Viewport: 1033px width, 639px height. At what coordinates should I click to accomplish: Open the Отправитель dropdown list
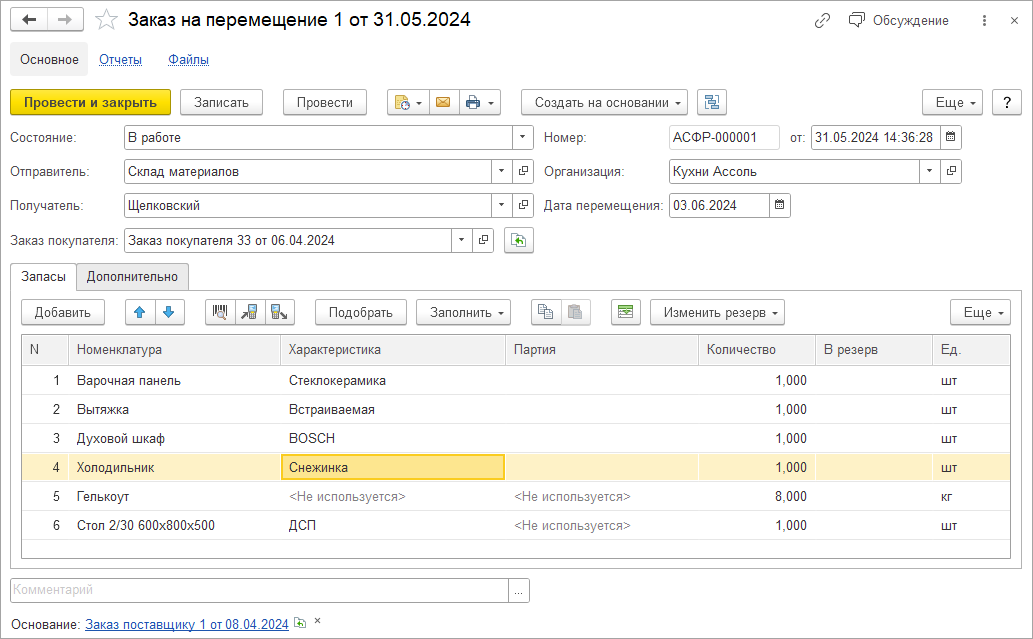[502, 171]
